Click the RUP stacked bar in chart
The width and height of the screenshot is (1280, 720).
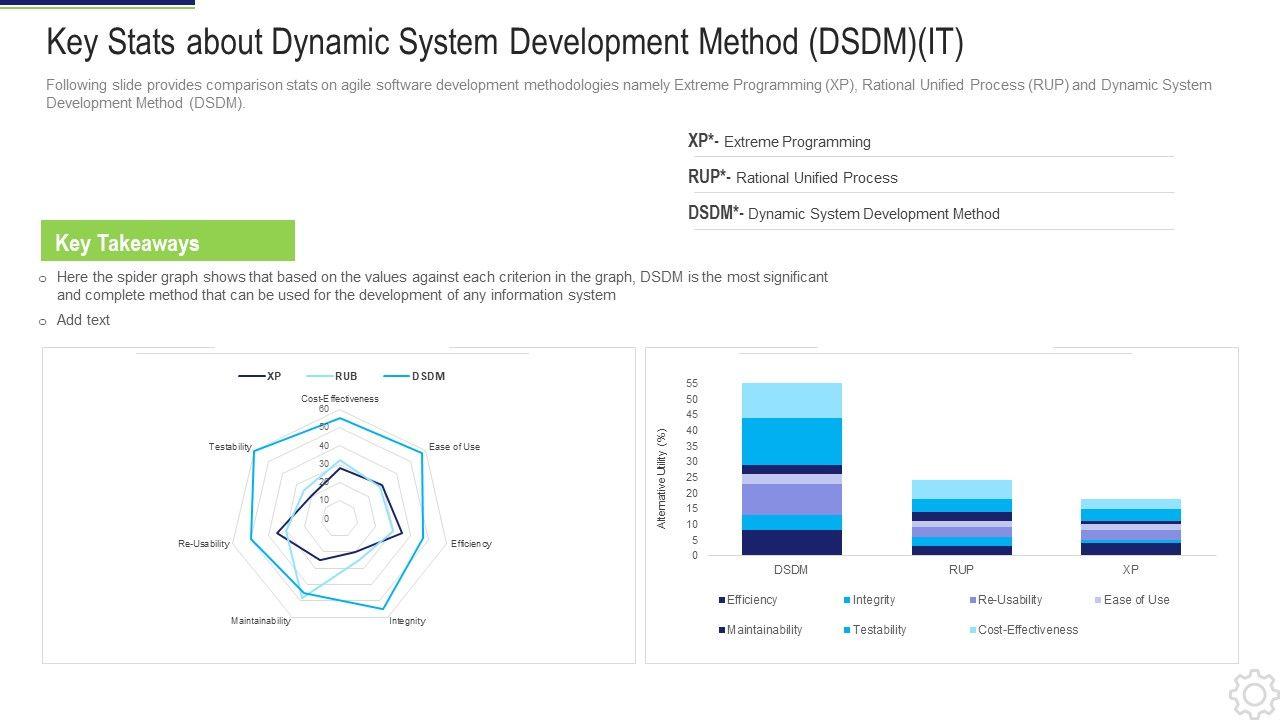pos(961,517)
